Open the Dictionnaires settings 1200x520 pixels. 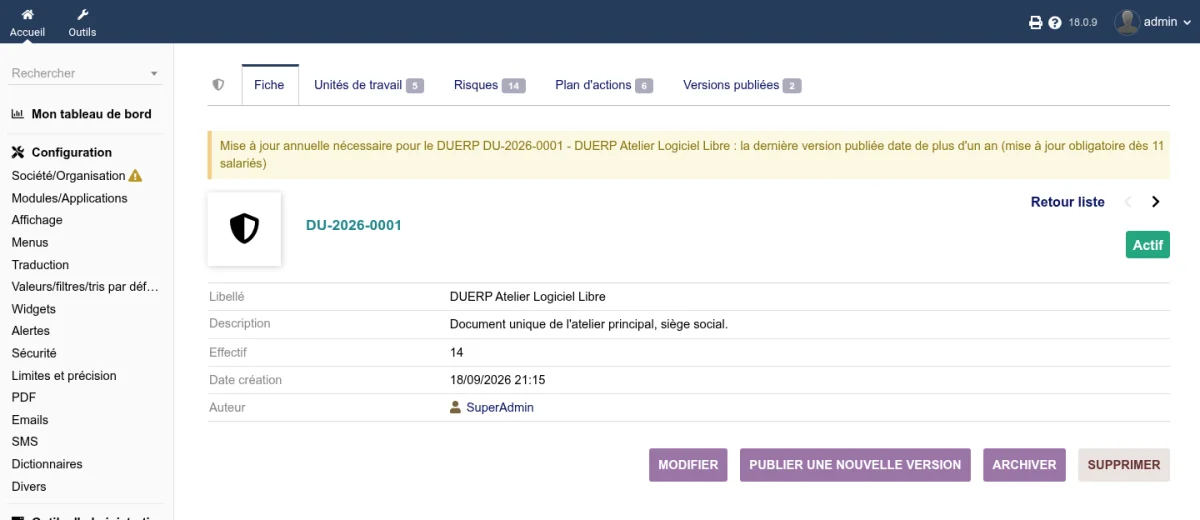(x=47, y=464)
